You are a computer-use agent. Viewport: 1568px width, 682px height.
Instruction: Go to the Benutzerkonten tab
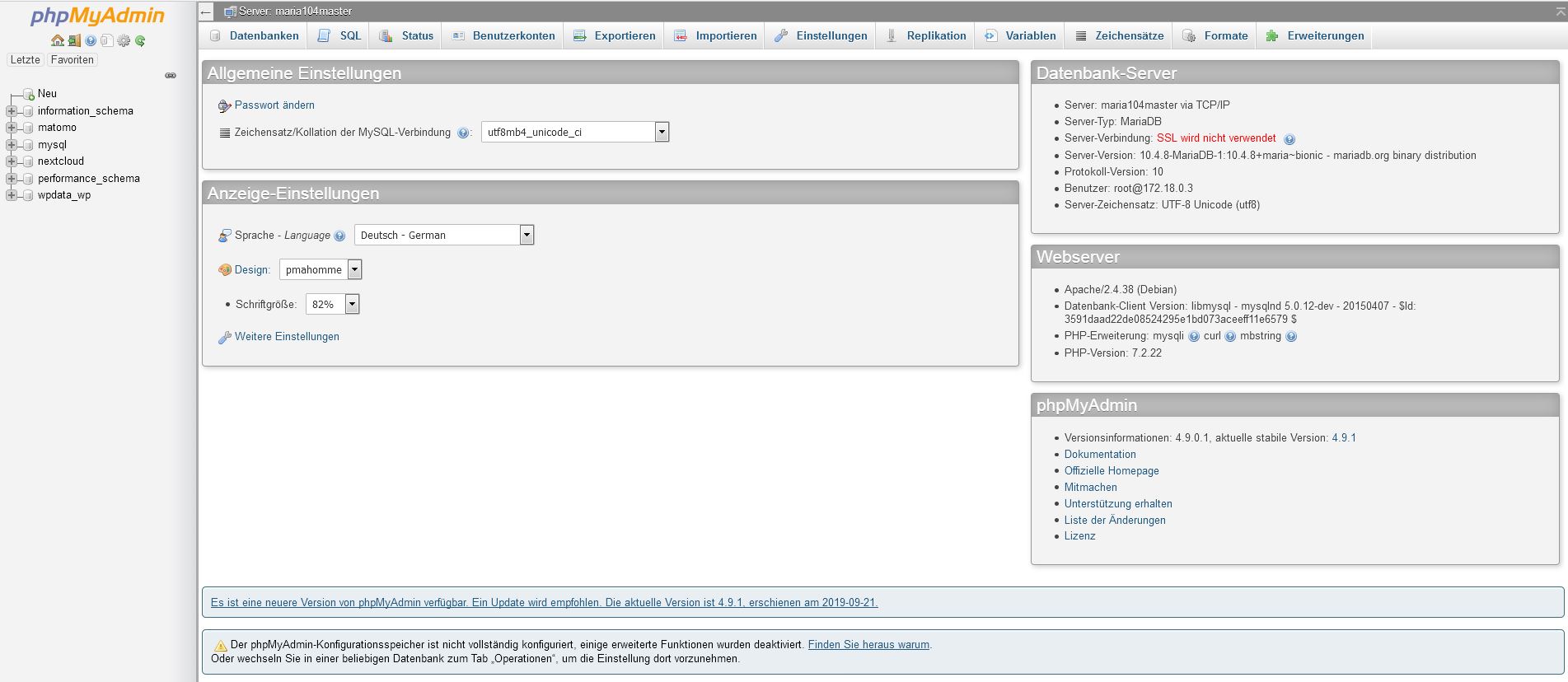503,35
